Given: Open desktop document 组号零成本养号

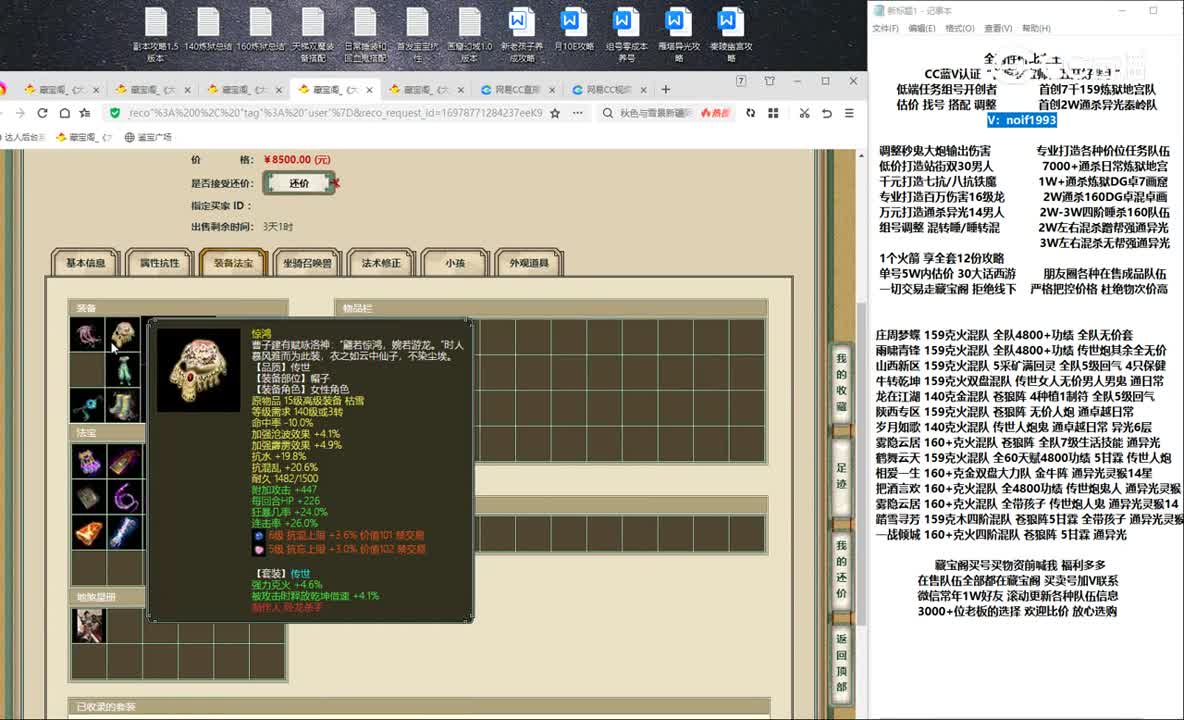Looking at the screenshot, I should point(625,35).
